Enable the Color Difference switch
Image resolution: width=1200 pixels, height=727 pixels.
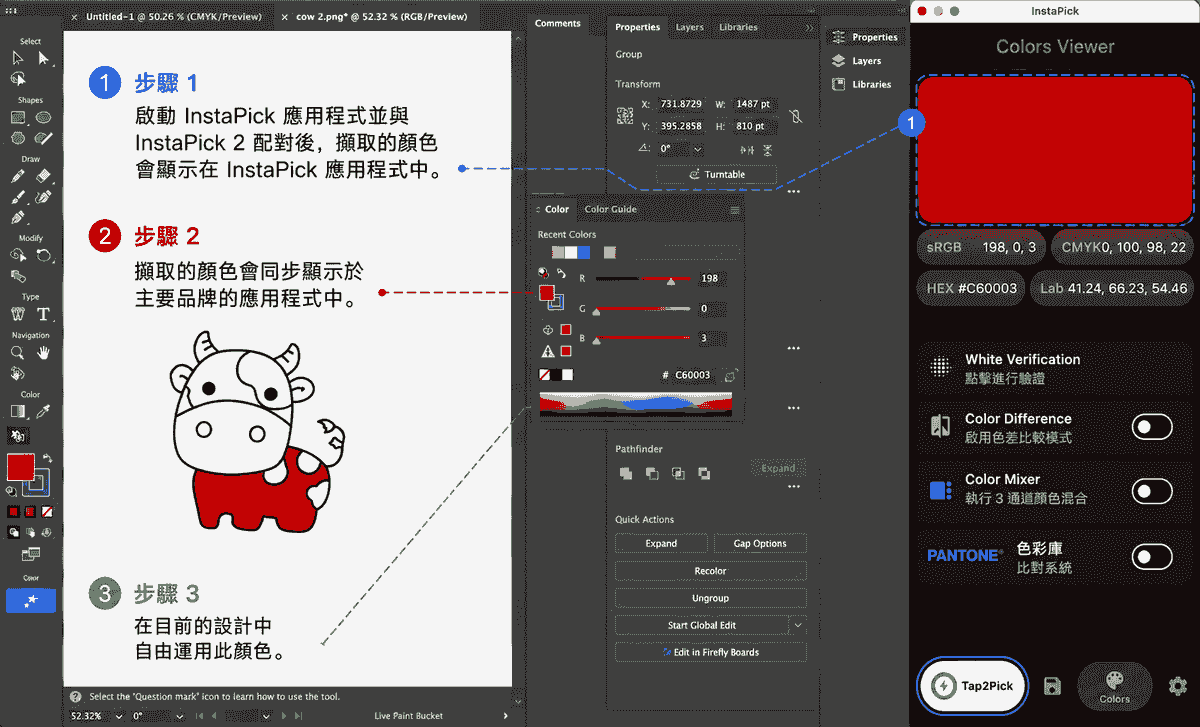(1152, 427)
